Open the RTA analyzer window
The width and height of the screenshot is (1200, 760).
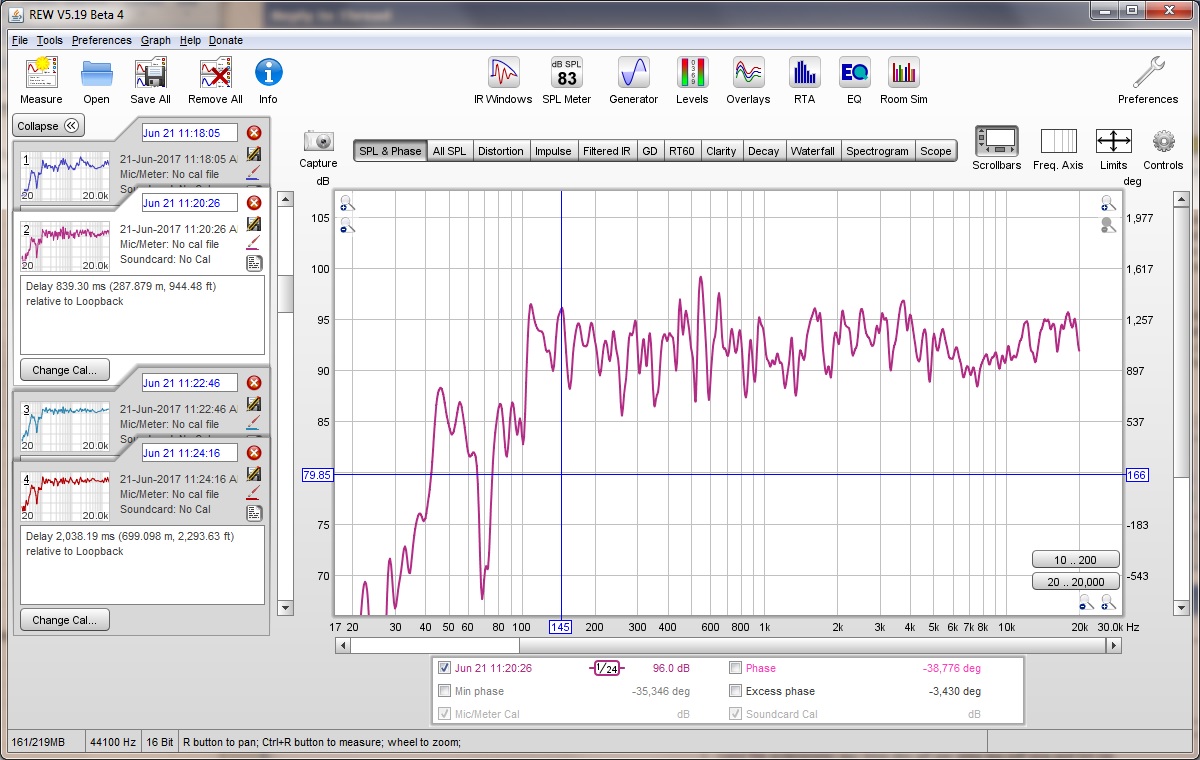804,73
